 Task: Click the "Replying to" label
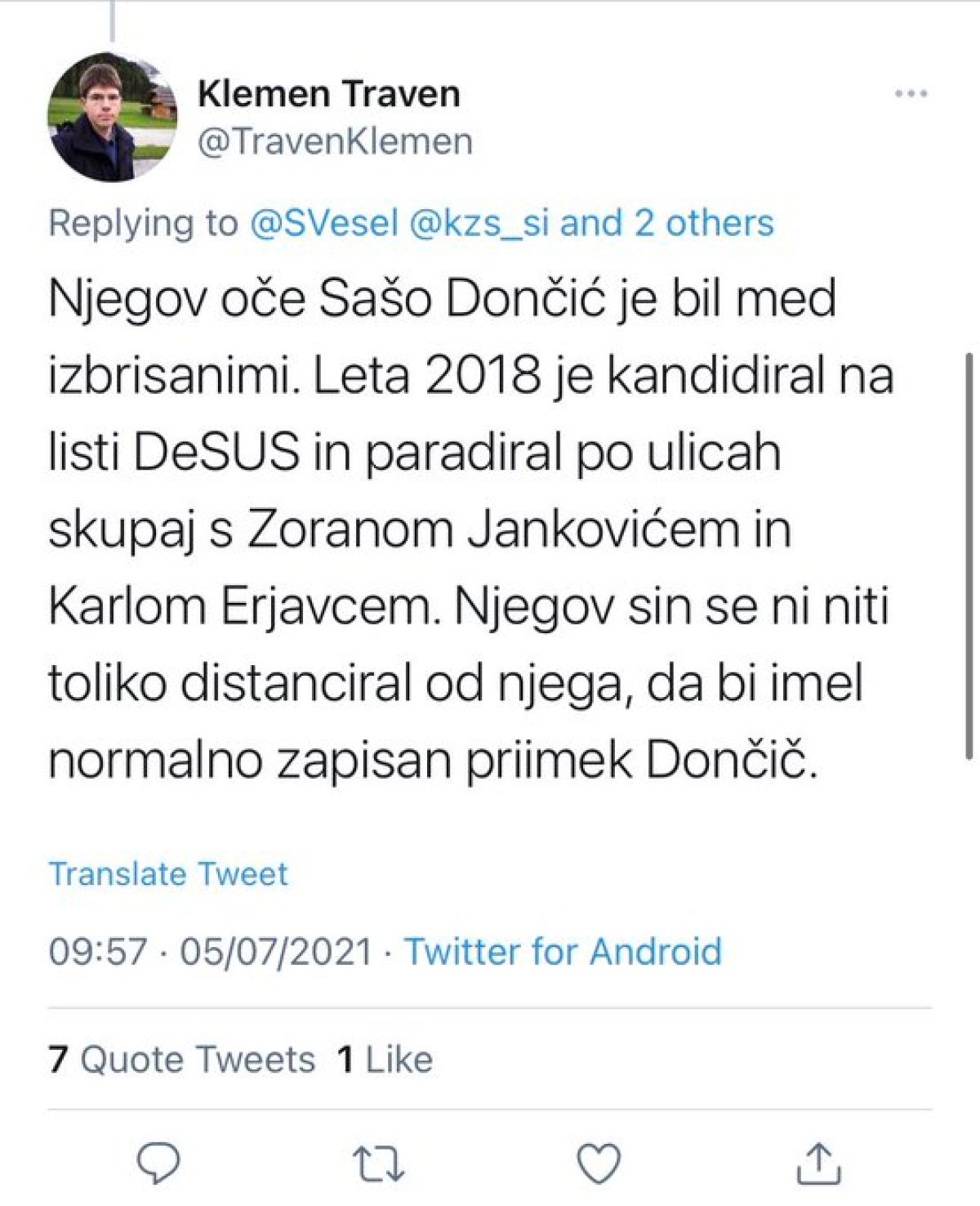(x=143, y=223)
